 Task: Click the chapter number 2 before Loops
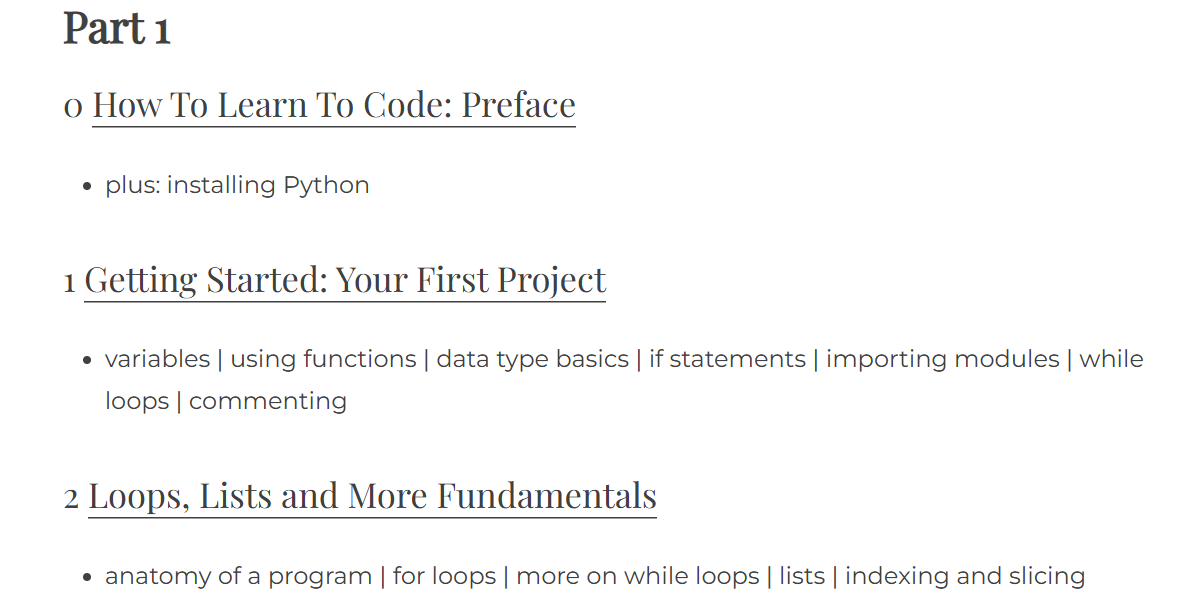pyautogui.click(x=71, y=498)
